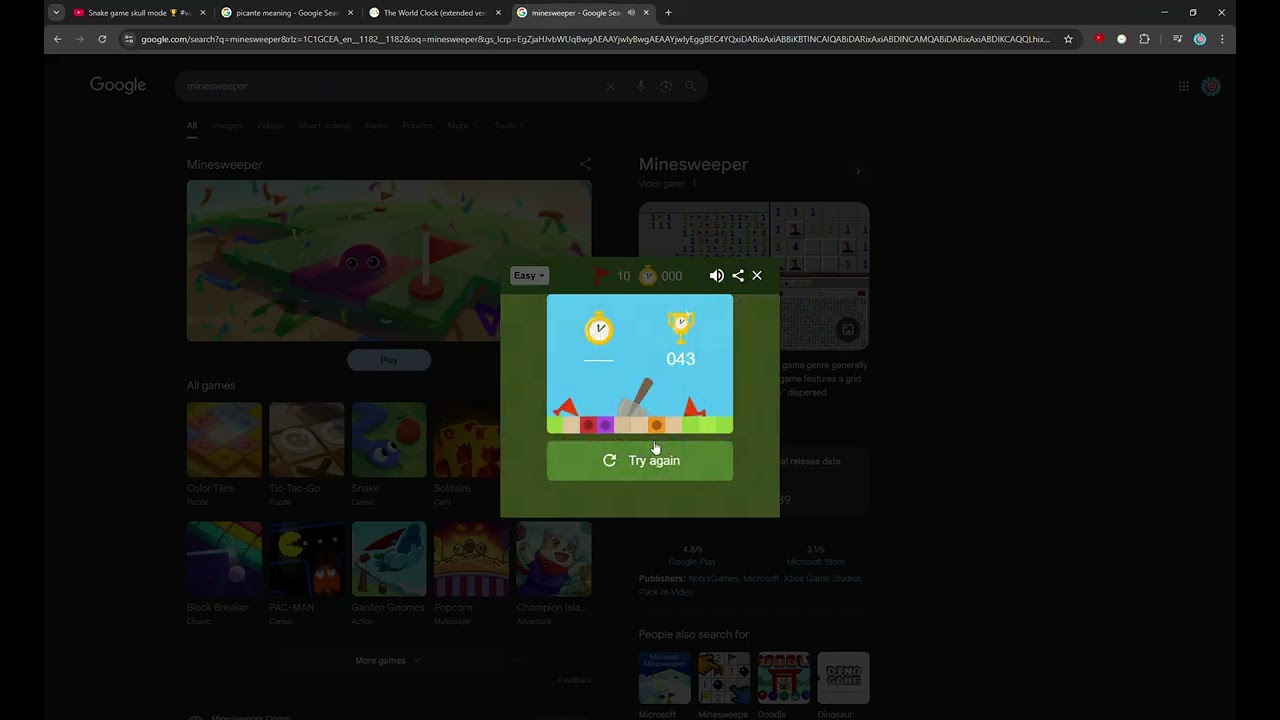Open the Google account avatar
The image size is (1280, 720).
point(1211,86)
